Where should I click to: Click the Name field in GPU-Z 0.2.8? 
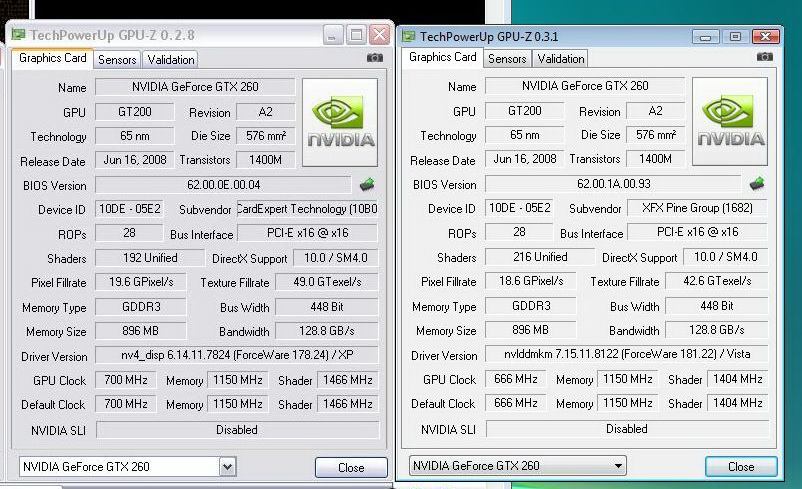click(x=195, y=86)
